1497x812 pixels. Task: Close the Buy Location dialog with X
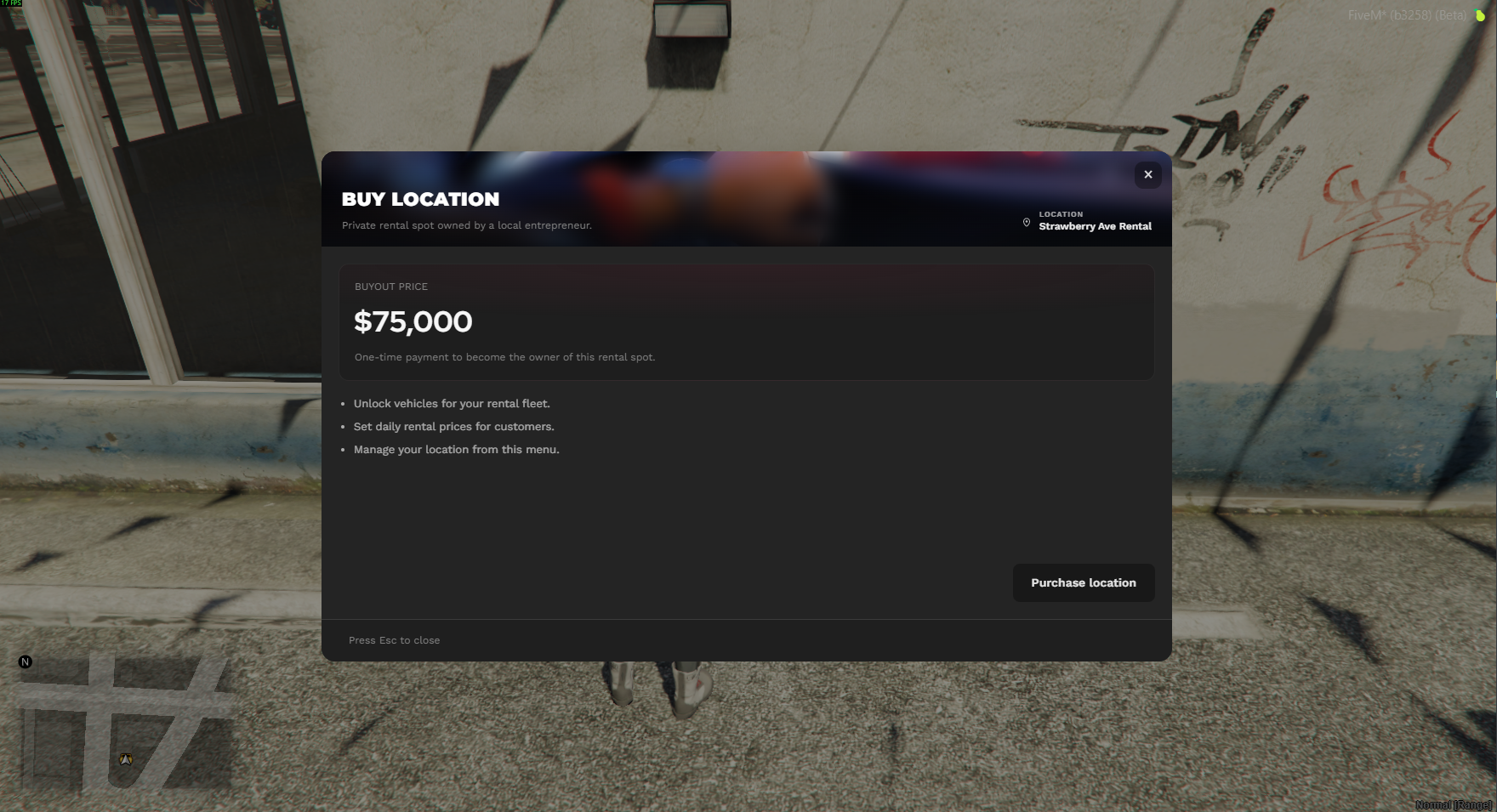tap(1147, 174)
